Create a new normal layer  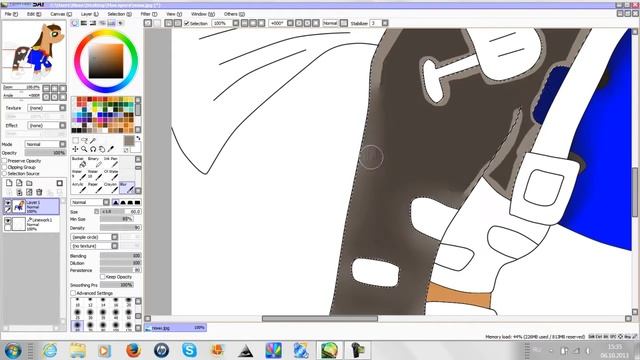(x=9, y=183)
